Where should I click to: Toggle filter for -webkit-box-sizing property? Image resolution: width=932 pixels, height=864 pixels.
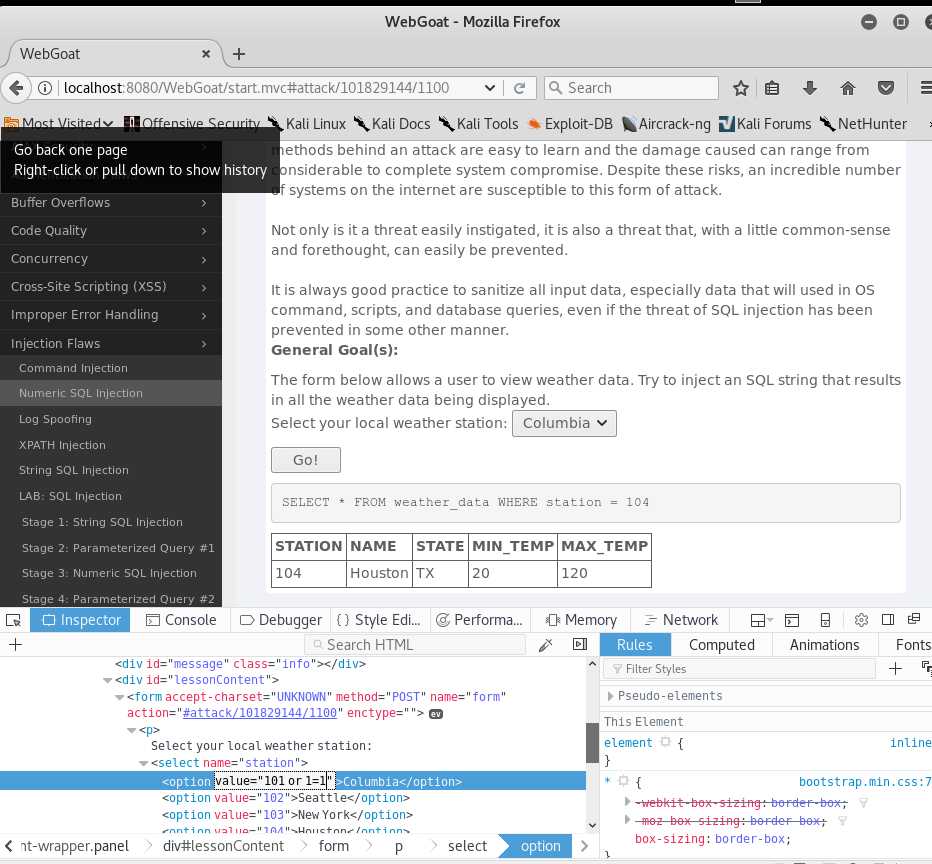(x=863, y=803)
